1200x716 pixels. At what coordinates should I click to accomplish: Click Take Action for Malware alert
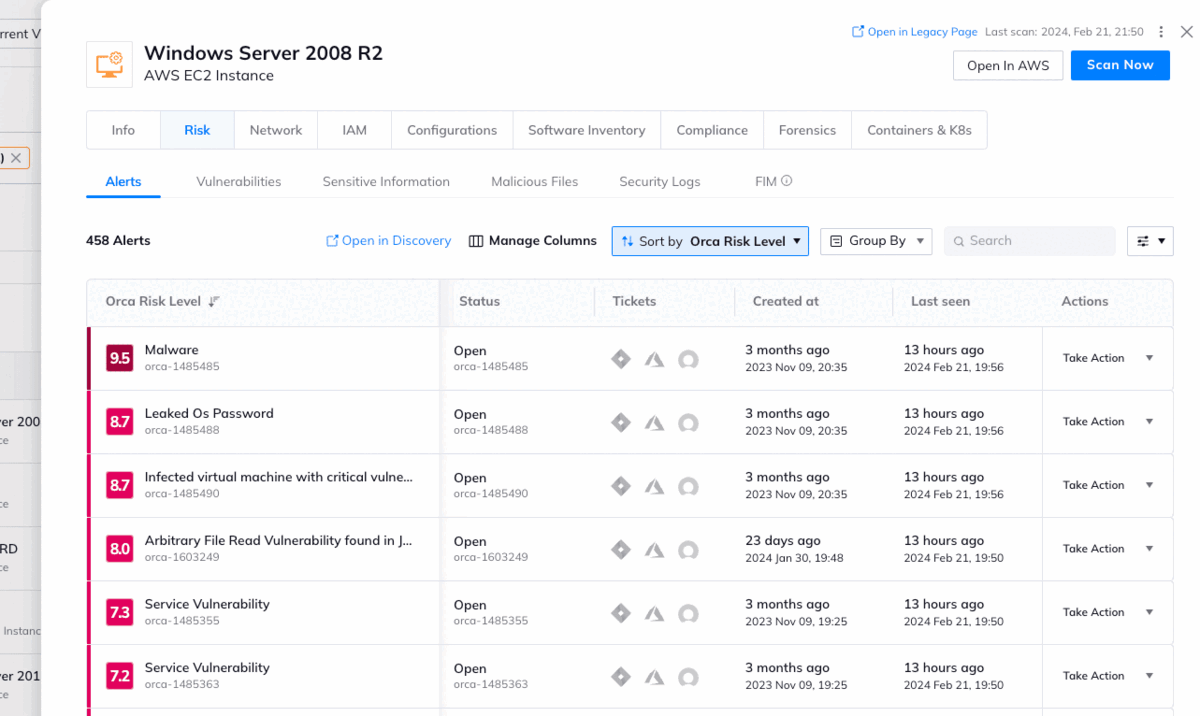[x=1093, y=358]
